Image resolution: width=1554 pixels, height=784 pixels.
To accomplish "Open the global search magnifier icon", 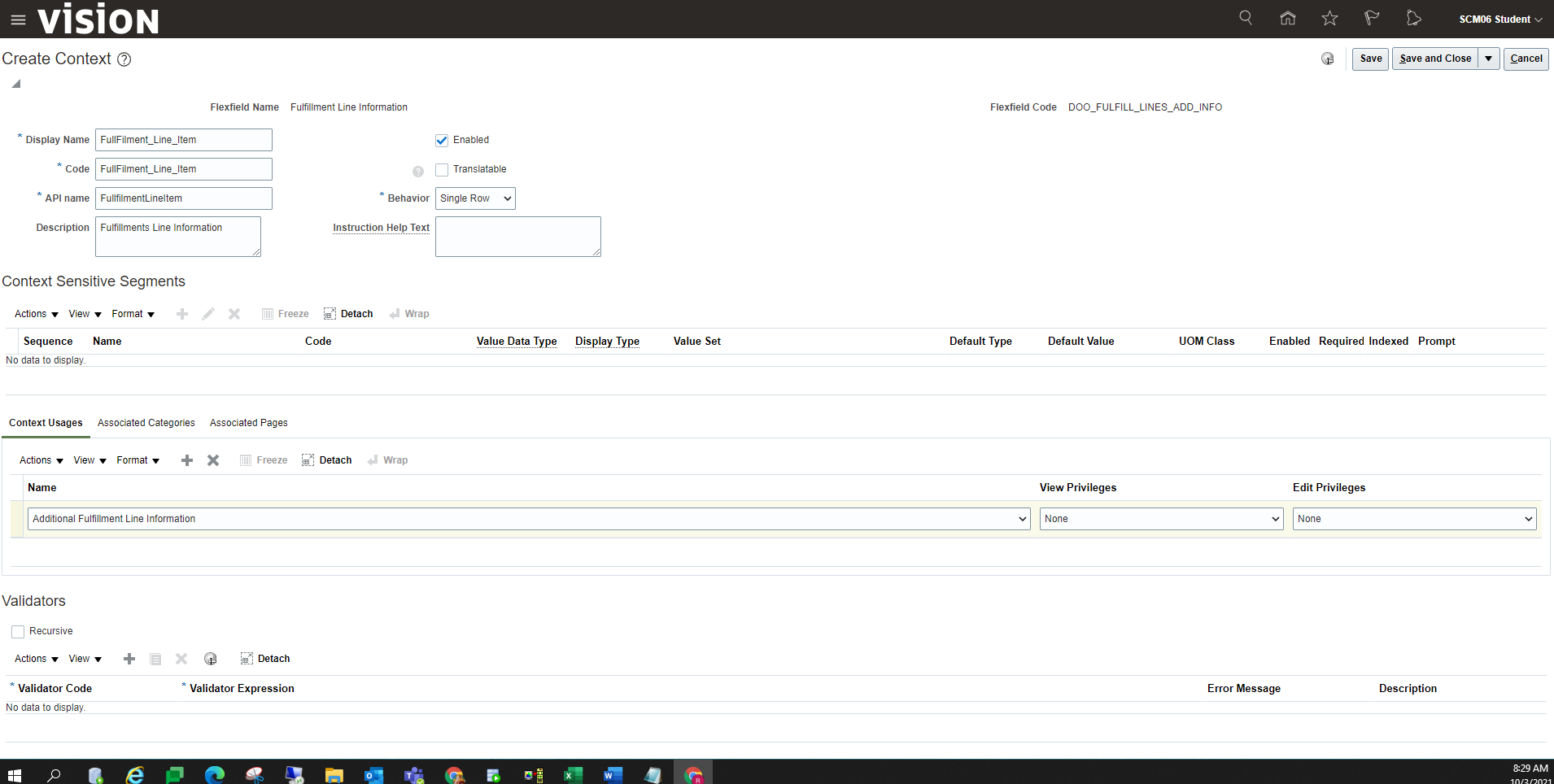I will 1244,18.
